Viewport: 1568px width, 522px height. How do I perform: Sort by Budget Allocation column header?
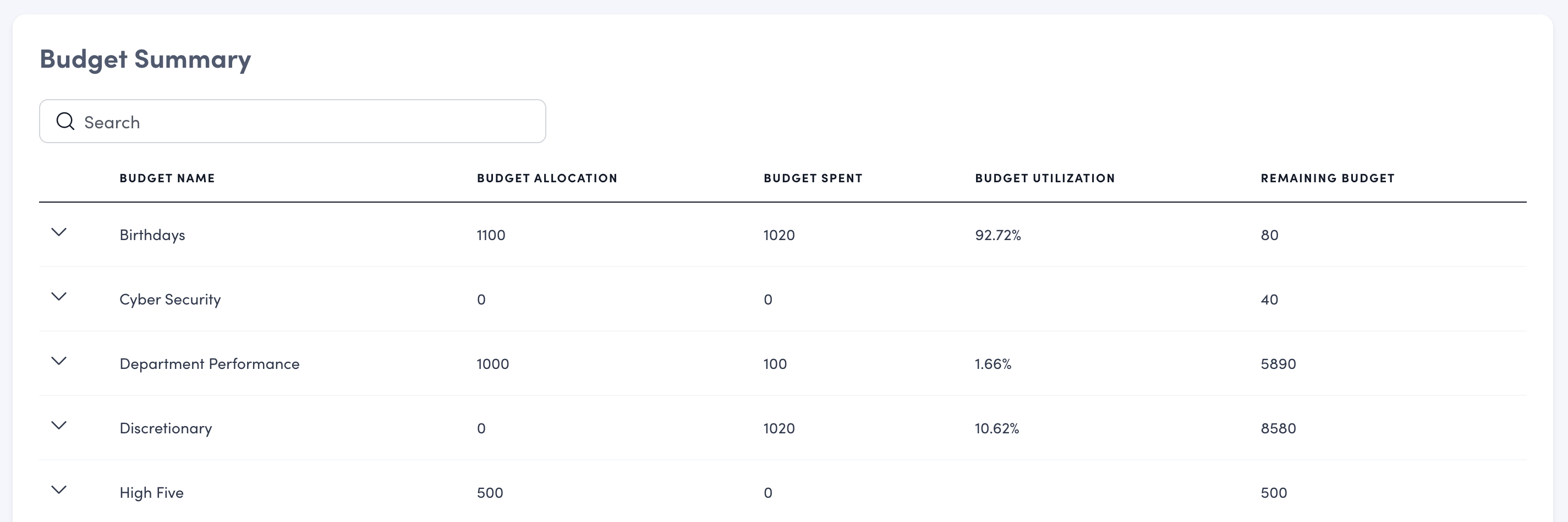(547, 178)
